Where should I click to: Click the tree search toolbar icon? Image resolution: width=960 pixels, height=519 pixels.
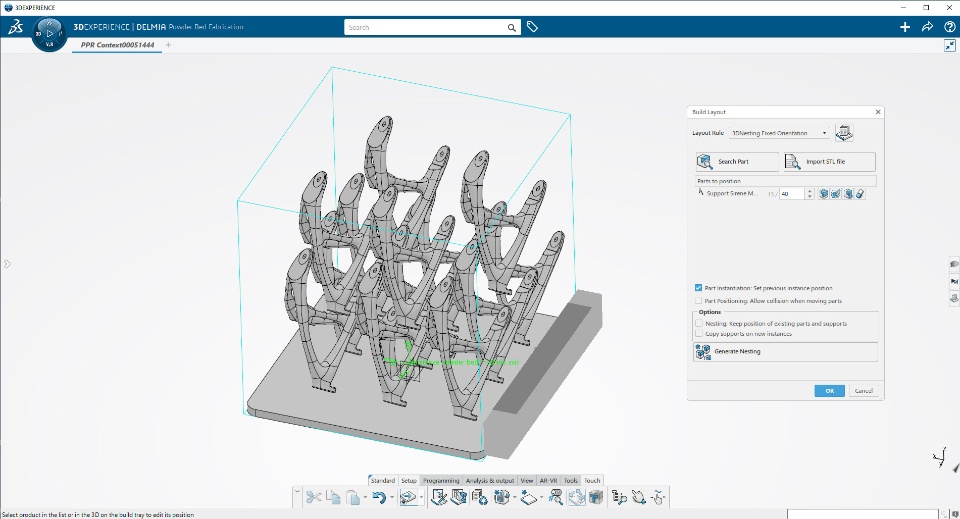pos(619,497)
